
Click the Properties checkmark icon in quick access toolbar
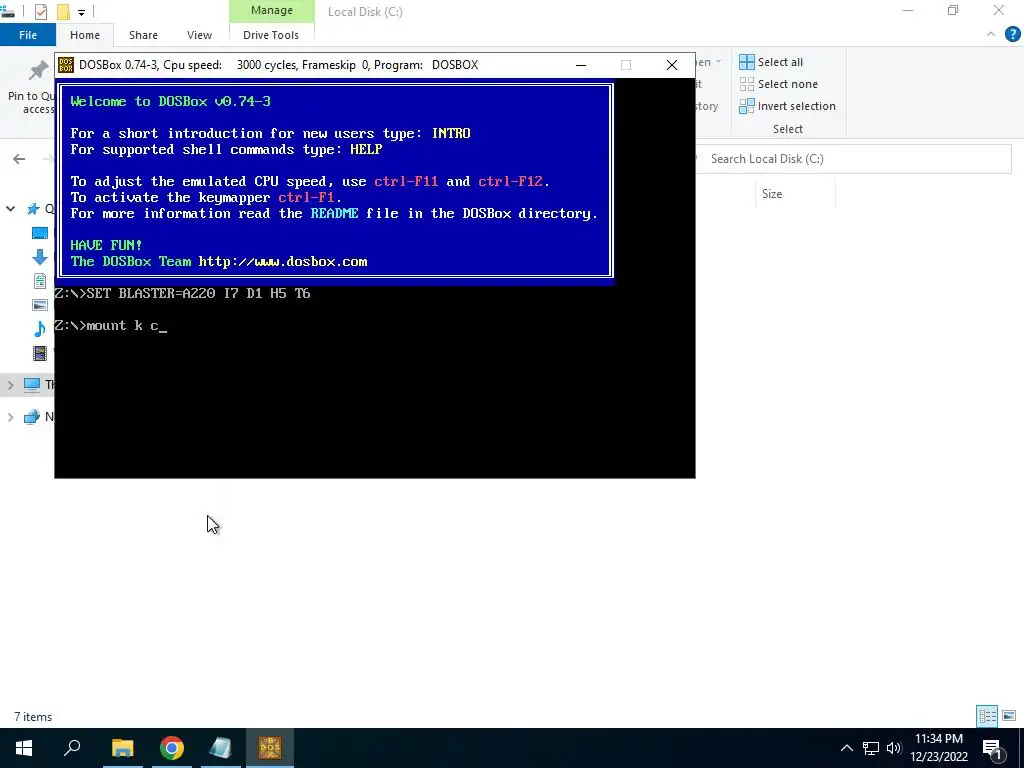coord(40,12)
